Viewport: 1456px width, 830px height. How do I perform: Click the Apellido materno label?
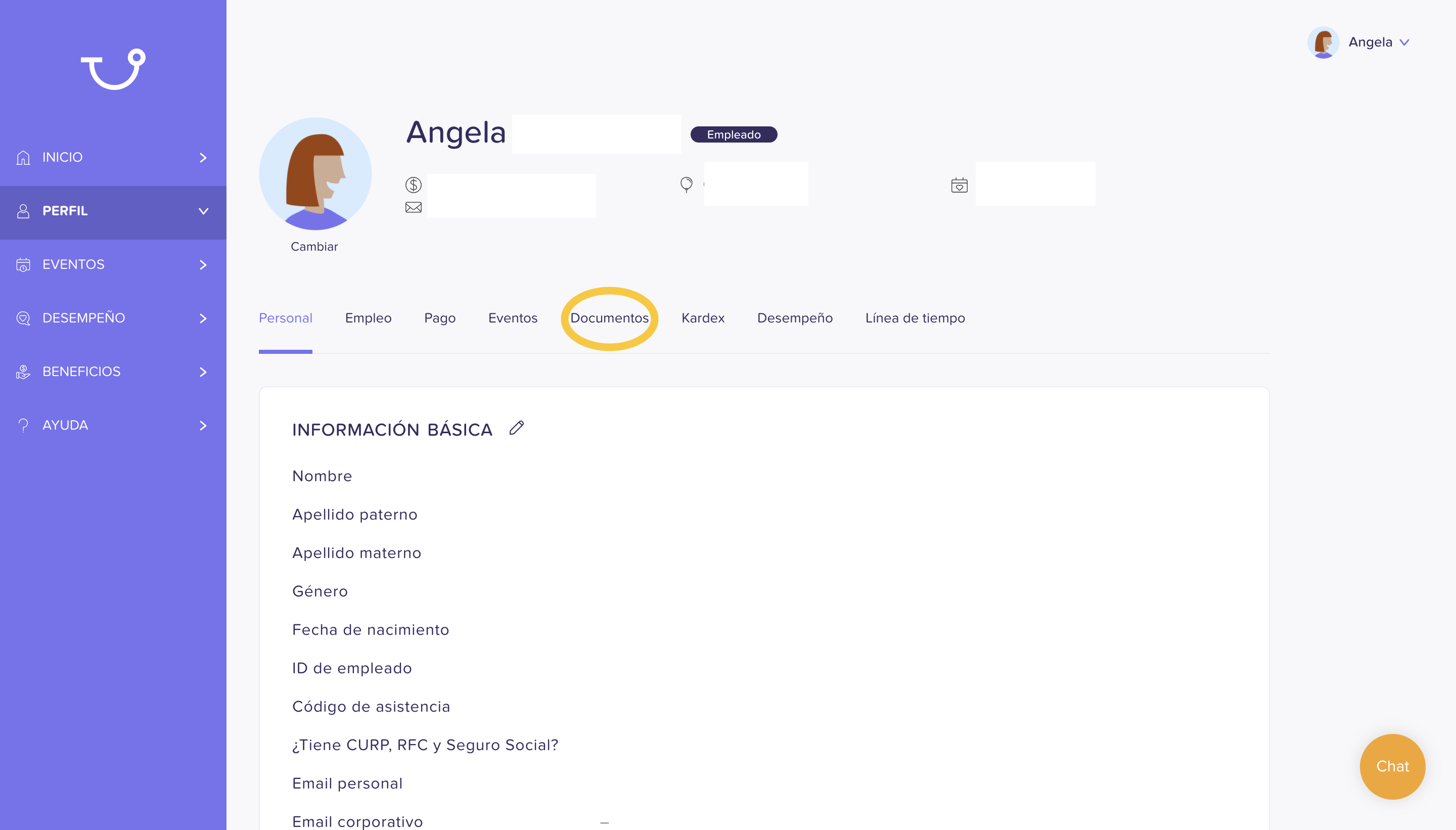click(357, 553)
